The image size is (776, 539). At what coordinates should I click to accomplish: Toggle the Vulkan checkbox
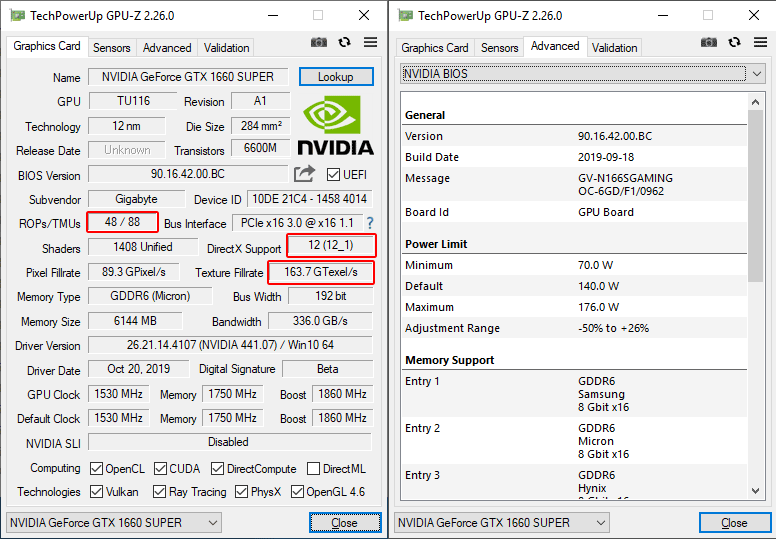[x=97, y=491]
